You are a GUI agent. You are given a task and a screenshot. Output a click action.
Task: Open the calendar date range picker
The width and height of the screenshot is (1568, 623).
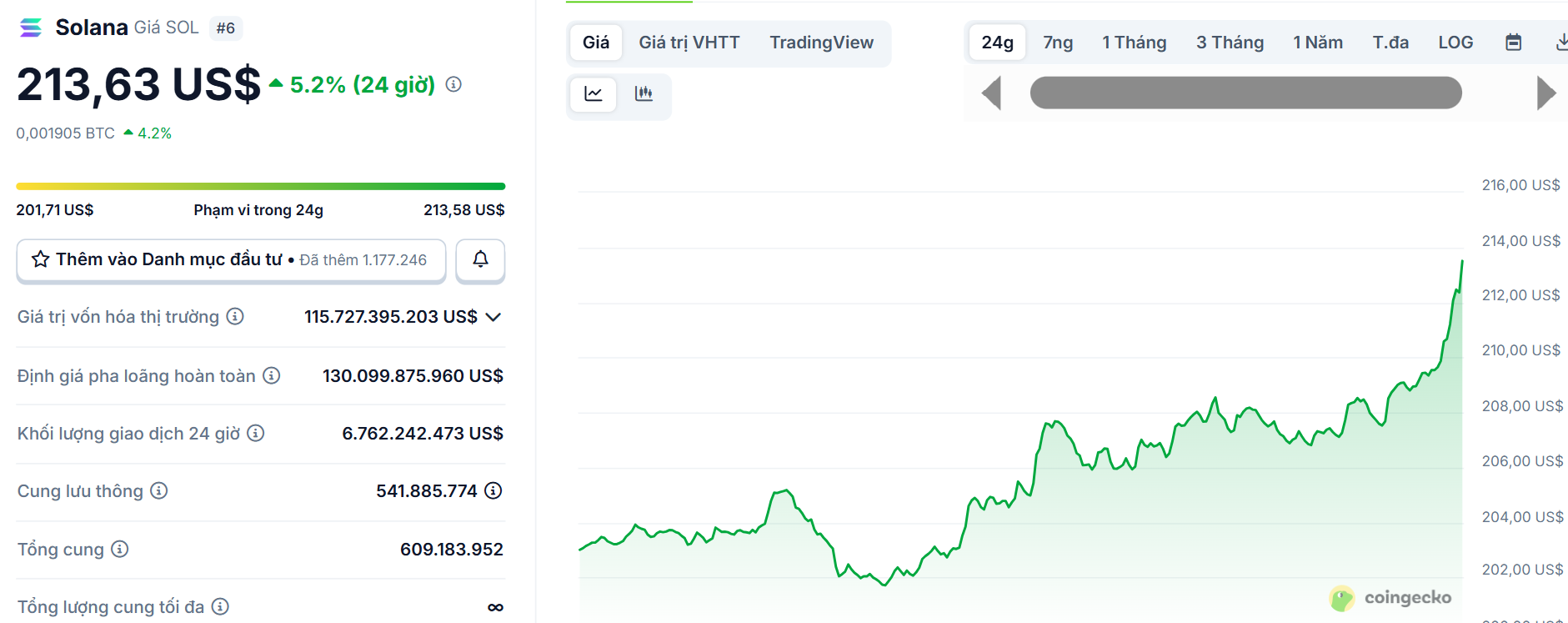point(1514,43)
